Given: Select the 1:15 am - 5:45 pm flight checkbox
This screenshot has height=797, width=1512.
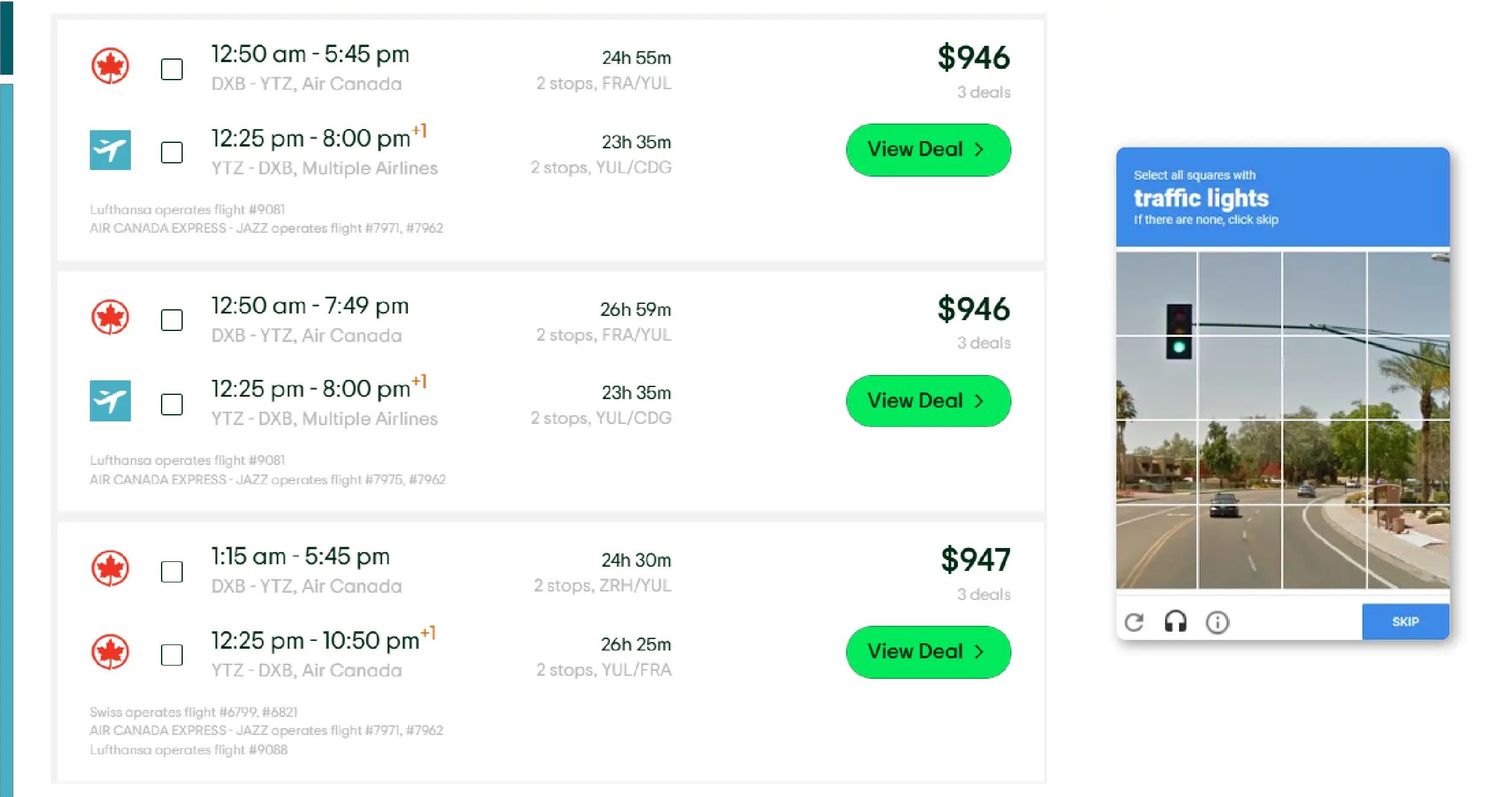Looking at the screenshot, I should point(172,572).
